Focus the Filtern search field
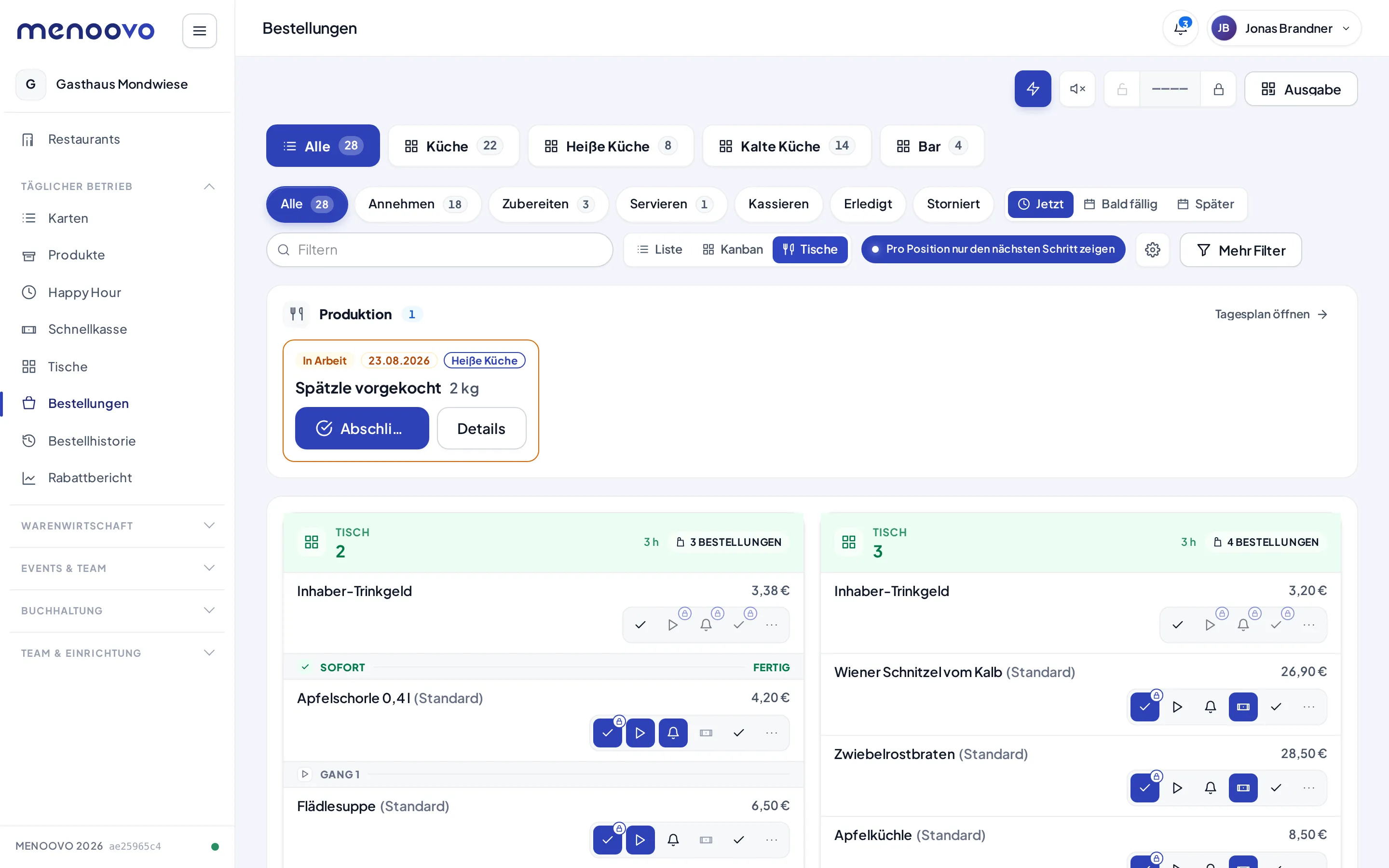Viewport: 1389px width, 868px height. pyautogui.click(x=440, y=250)
